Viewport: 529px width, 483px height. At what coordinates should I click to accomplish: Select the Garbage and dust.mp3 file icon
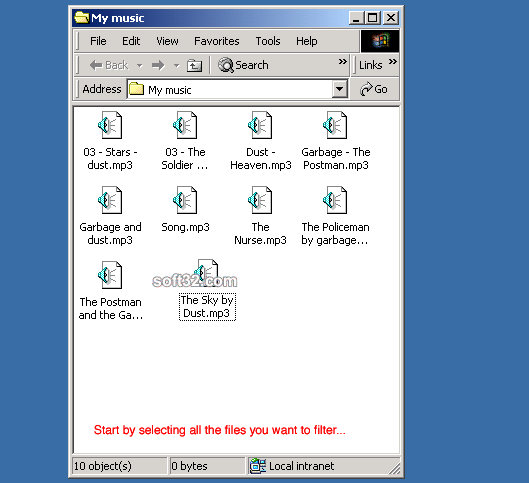110,200
